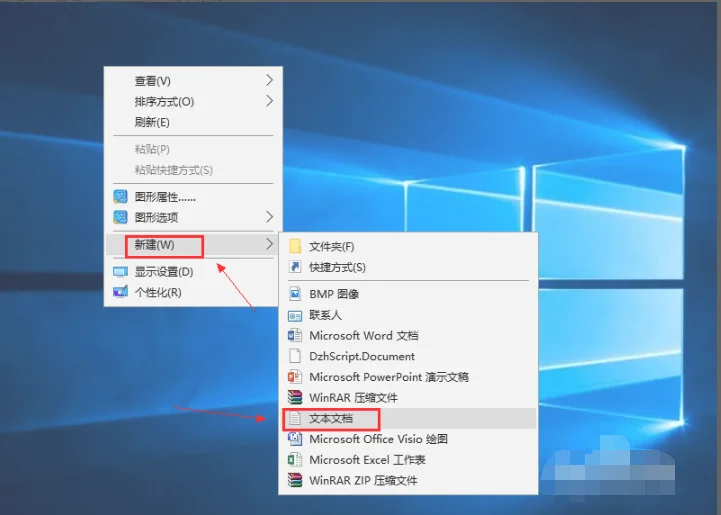The height and width of the screenshot is (515, 721).
Task: Expand the 排序方式(O) submenu arrow
Action: coord(269,101)
